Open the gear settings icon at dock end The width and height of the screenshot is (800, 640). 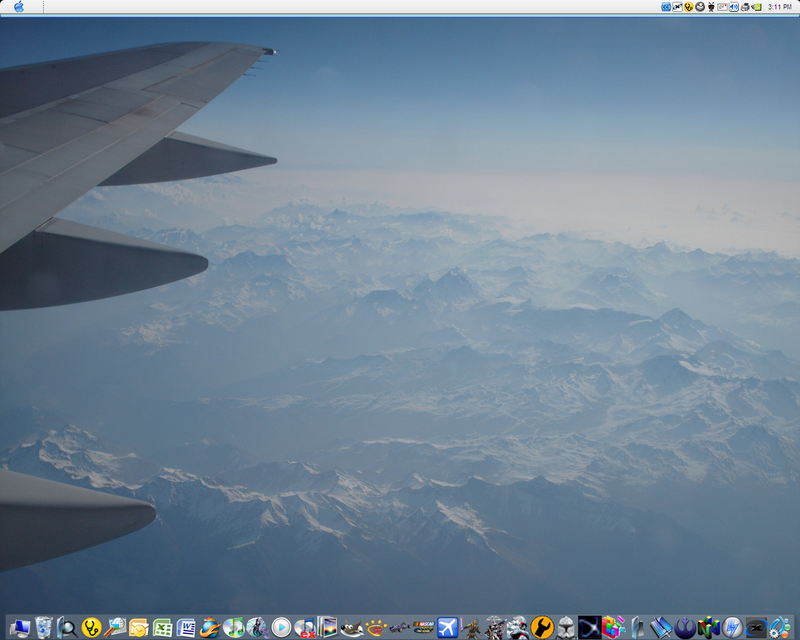pos(780,628)
